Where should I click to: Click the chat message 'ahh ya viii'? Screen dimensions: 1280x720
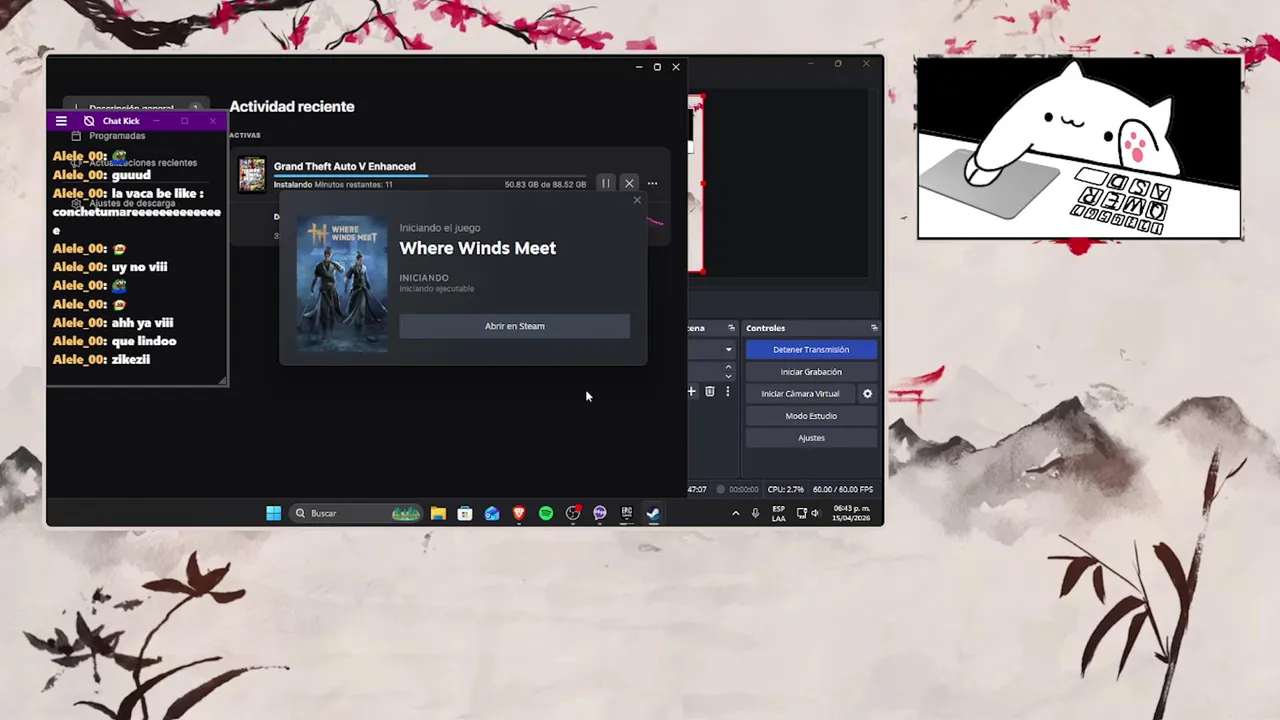point(142,323)
